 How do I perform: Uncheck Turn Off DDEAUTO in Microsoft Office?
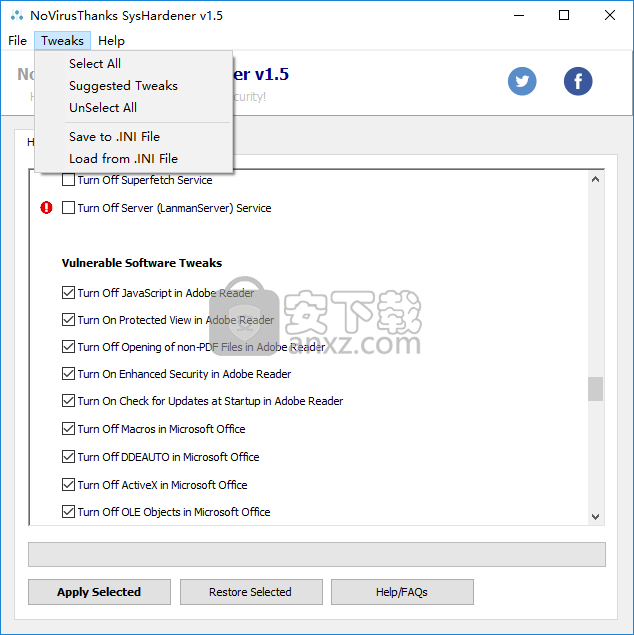pos(68,456)
